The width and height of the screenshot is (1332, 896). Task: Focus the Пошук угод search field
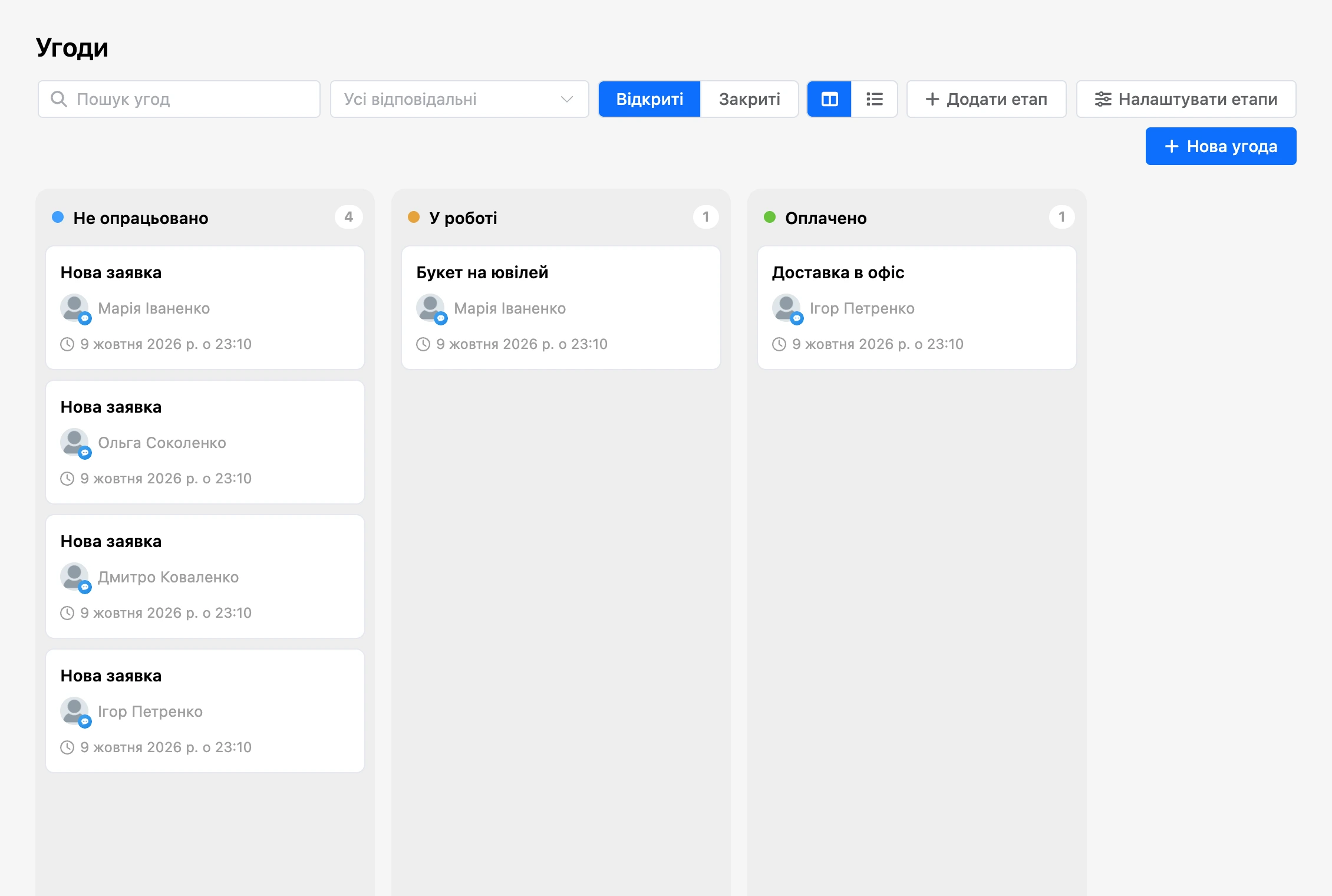tap(179, 99)
